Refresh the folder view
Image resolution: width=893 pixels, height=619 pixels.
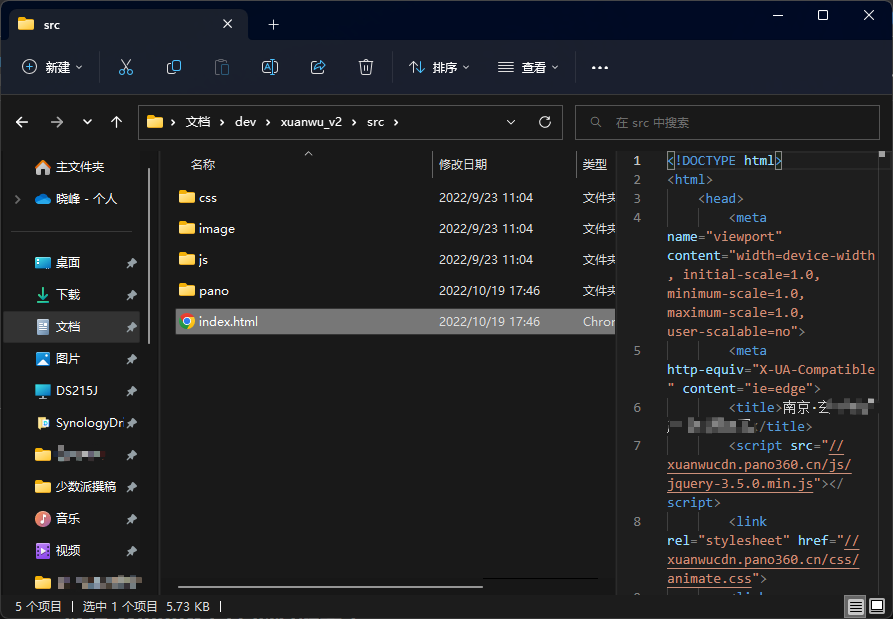(x=544, y=121)
